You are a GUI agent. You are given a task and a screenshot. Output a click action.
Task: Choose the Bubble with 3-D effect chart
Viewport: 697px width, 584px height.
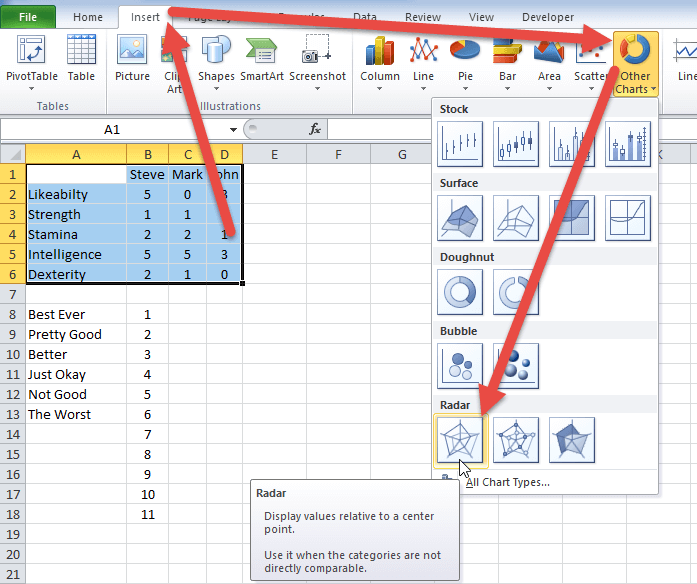[516, 366]
